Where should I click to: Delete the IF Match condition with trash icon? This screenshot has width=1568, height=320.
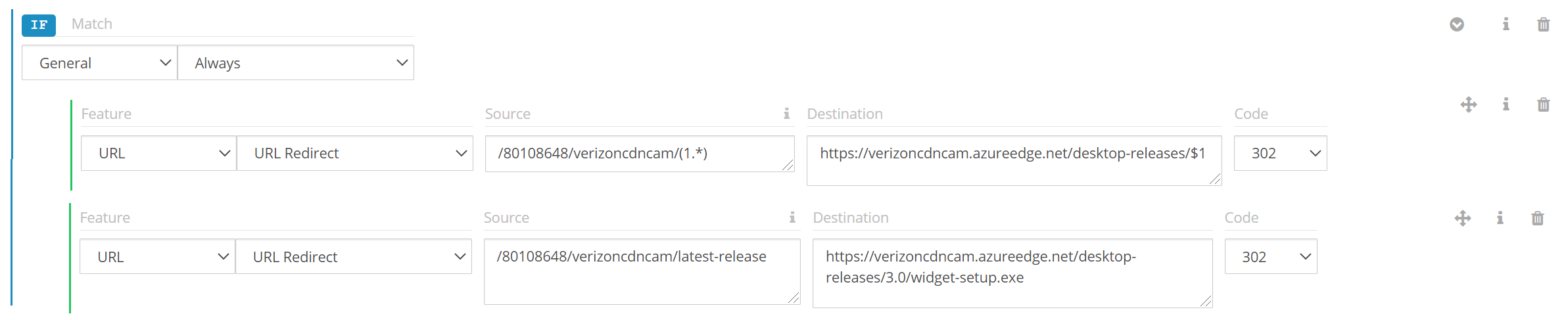tap(1543, 25)
